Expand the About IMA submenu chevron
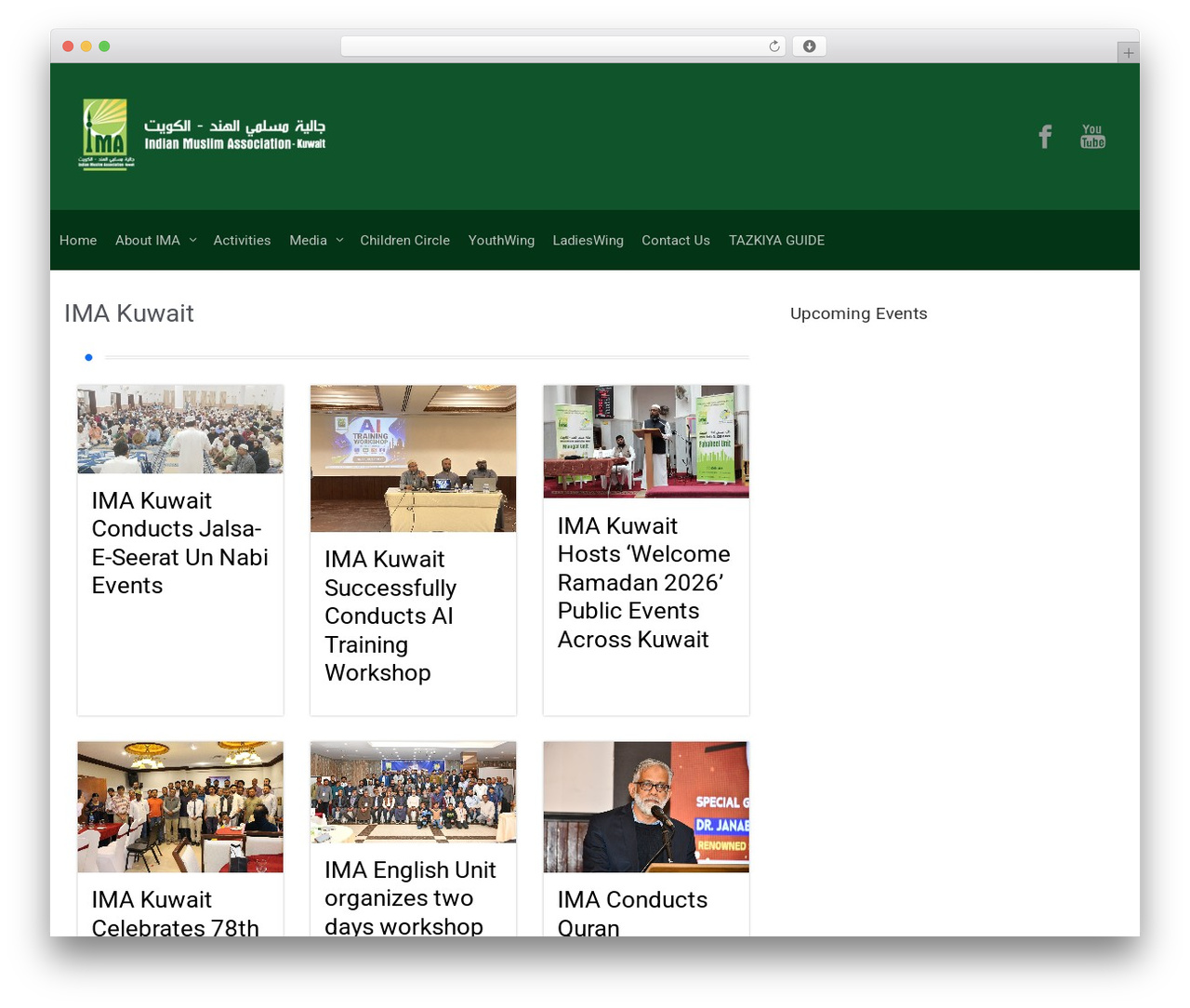 [x=192, y=240]
